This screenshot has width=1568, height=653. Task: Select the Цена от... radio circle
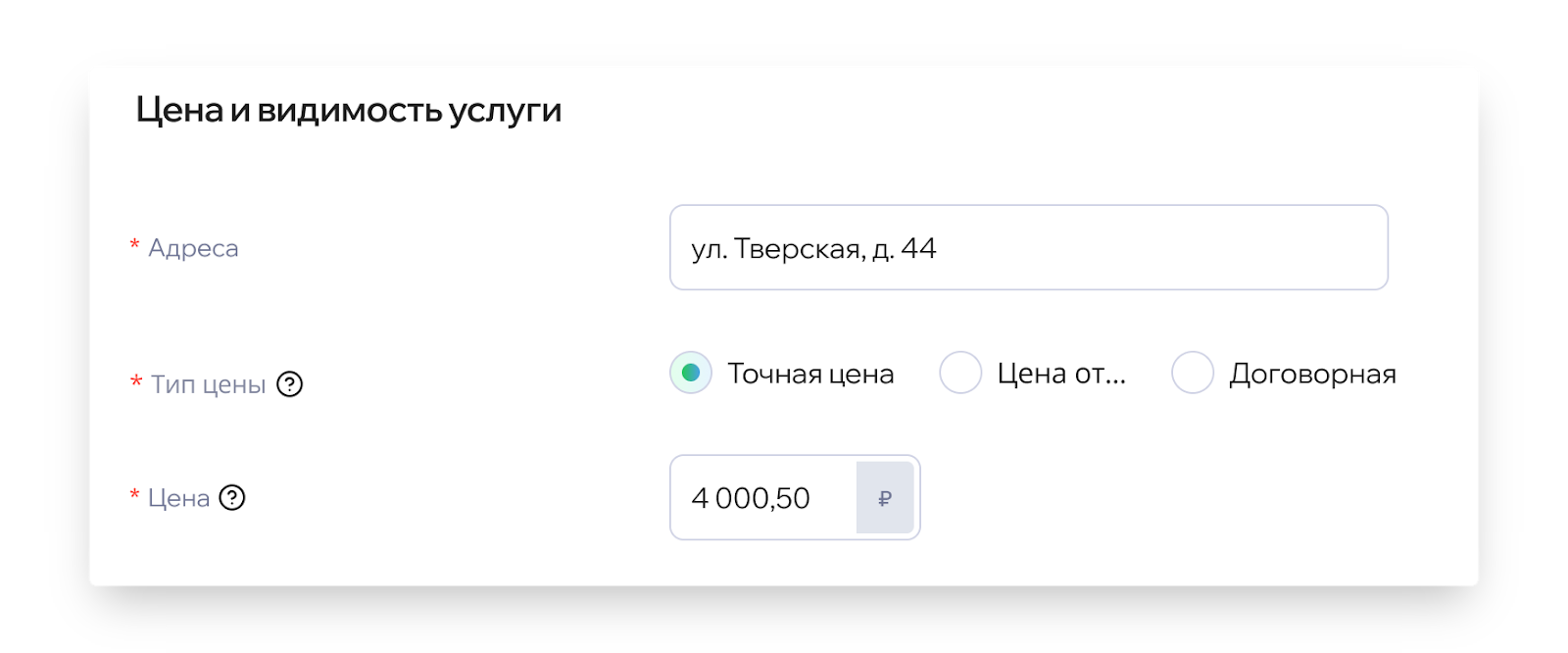point(960,373)
